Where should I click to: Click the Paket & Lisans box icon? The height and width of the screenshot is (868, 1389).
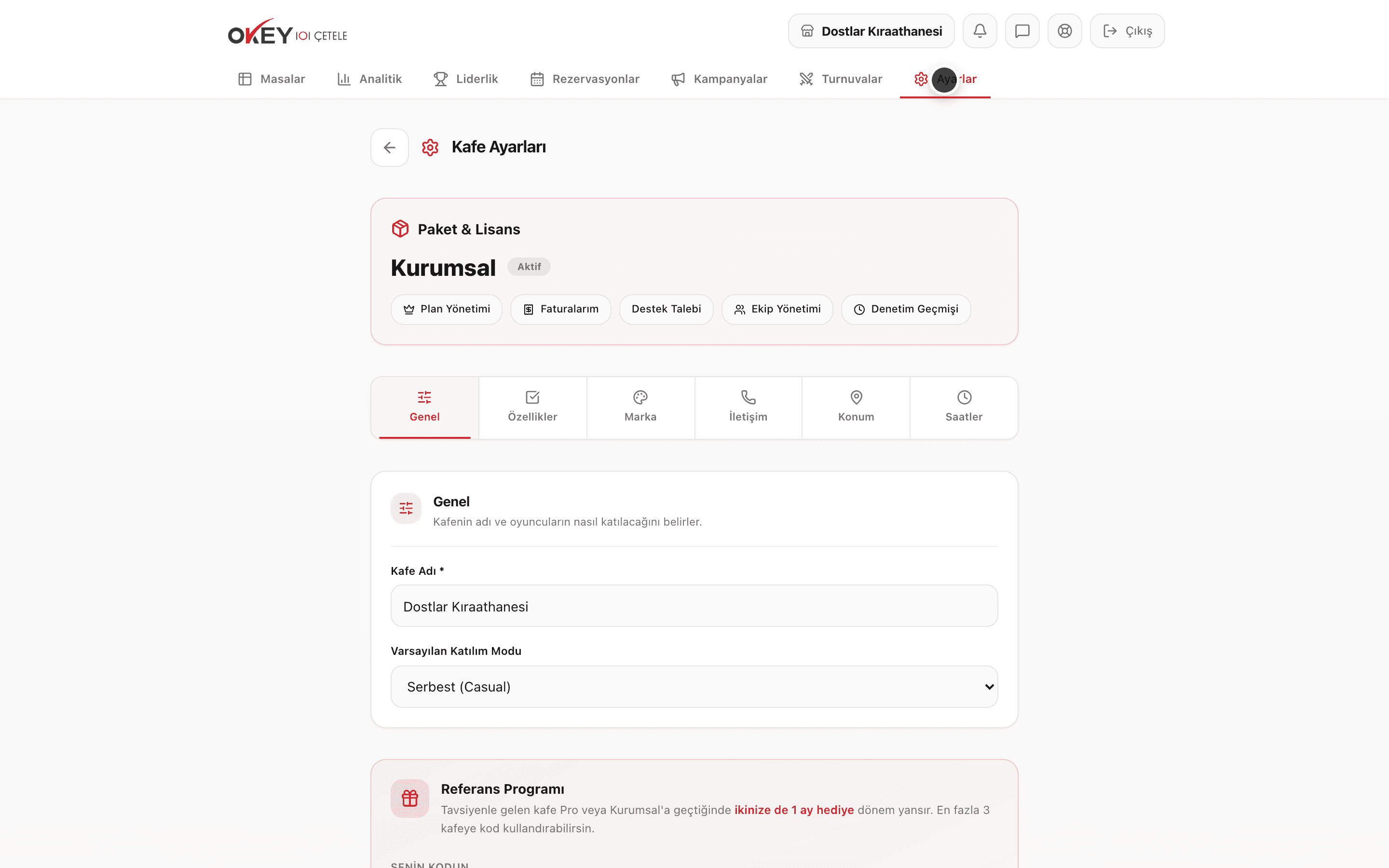click(x=400, y=229)
